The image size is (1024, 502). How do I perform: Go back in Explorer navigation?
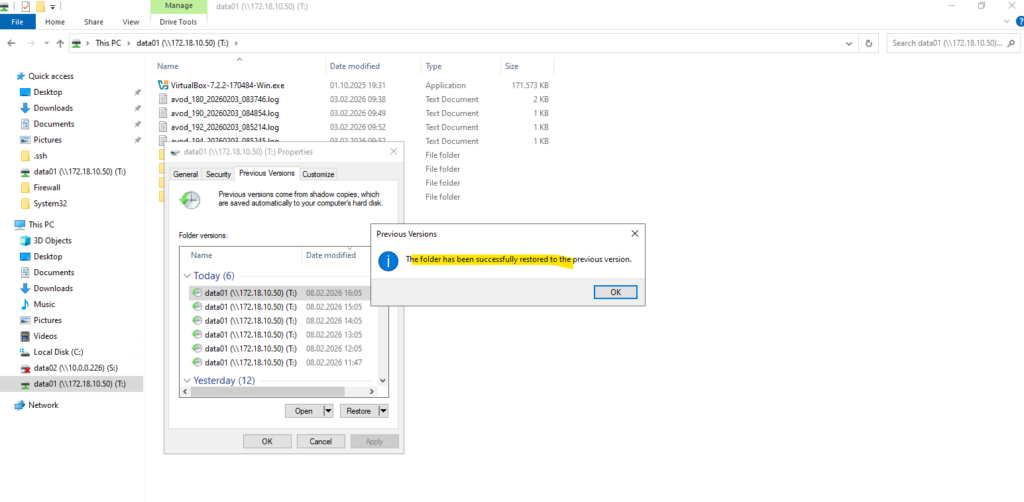pos(11,43)
